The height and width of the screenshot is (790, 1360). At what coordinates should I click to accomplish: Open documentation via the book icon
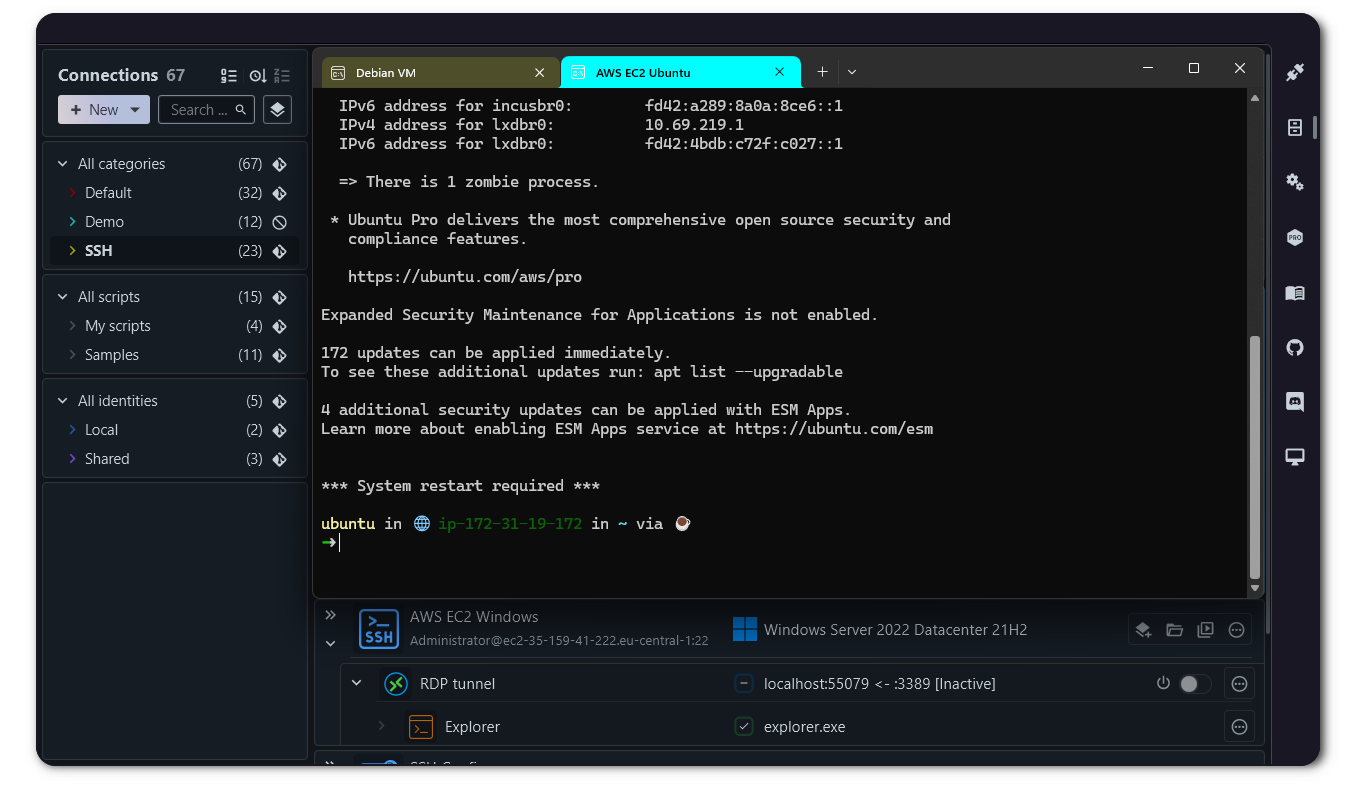(1295, 293)
